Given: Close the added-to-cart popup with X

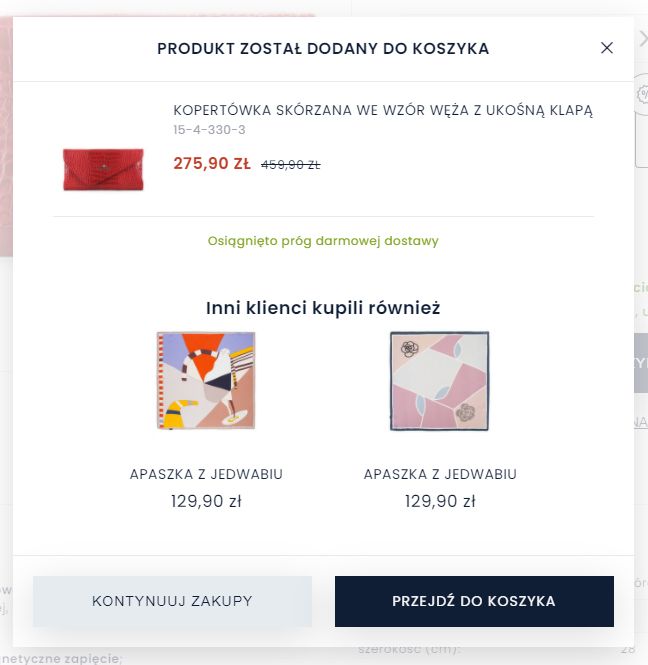Looking at the screenshot, I should coord(606,48).
